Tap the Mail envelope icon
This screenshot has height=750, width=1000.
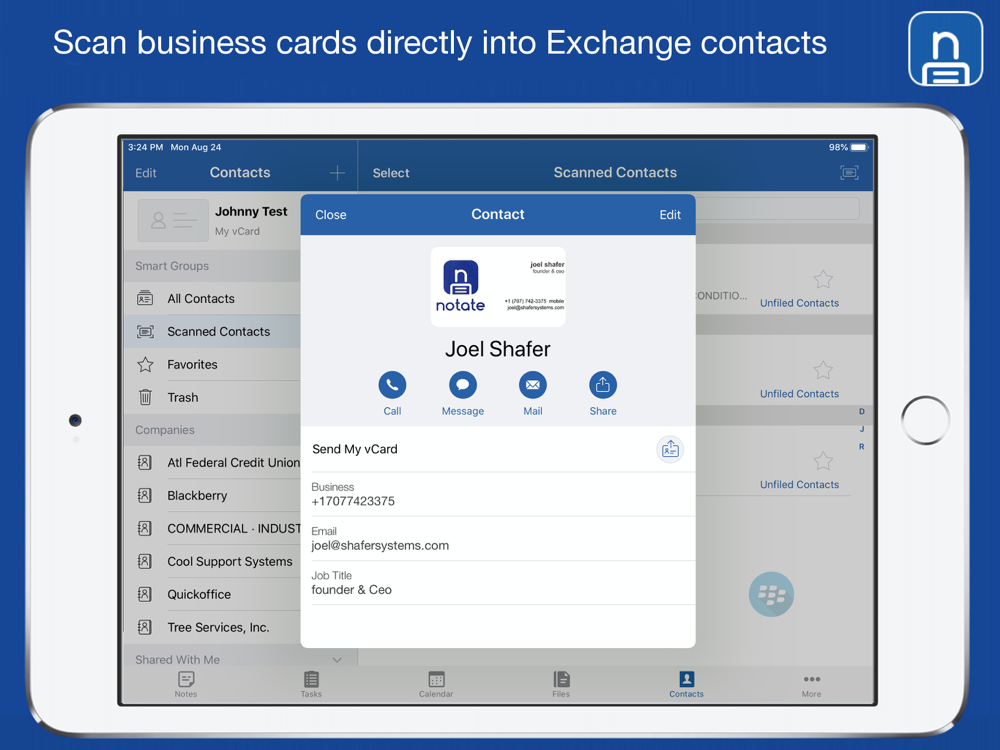pyautogui.click(x=533, y=385)
